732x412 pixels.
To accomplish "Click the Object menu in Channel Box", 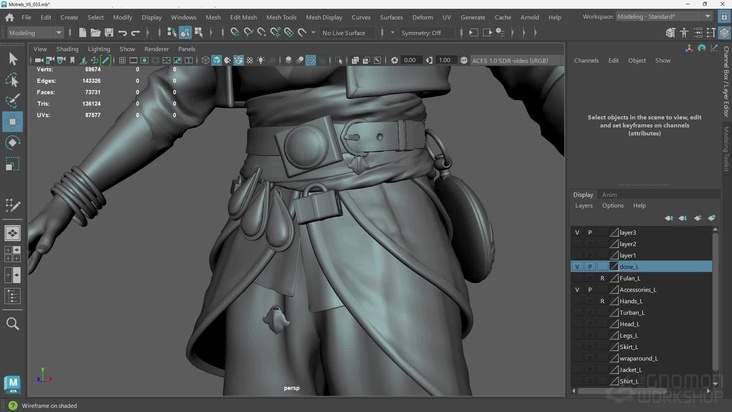I will pos(637,61).
